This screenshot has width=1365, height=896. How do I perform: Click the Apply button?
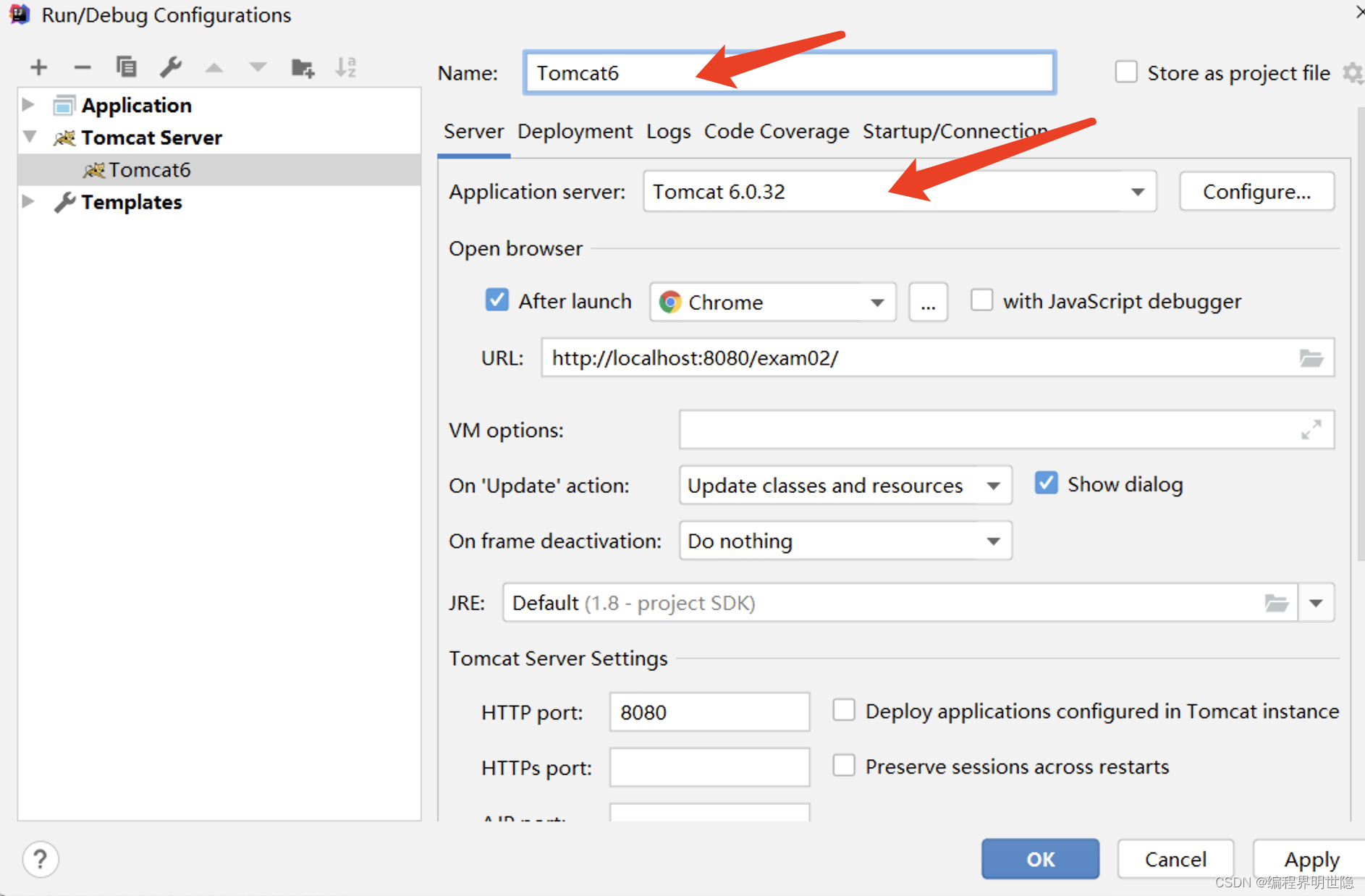[1309, 859]
